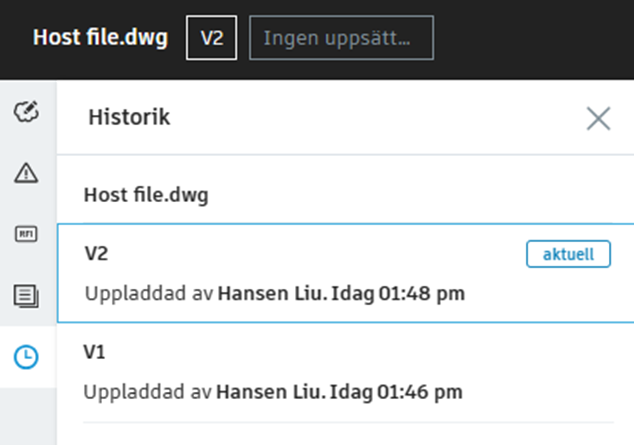The image size is (634, 445).
Task: Toggle the history clock icon
Action: (x=27, y=356)
